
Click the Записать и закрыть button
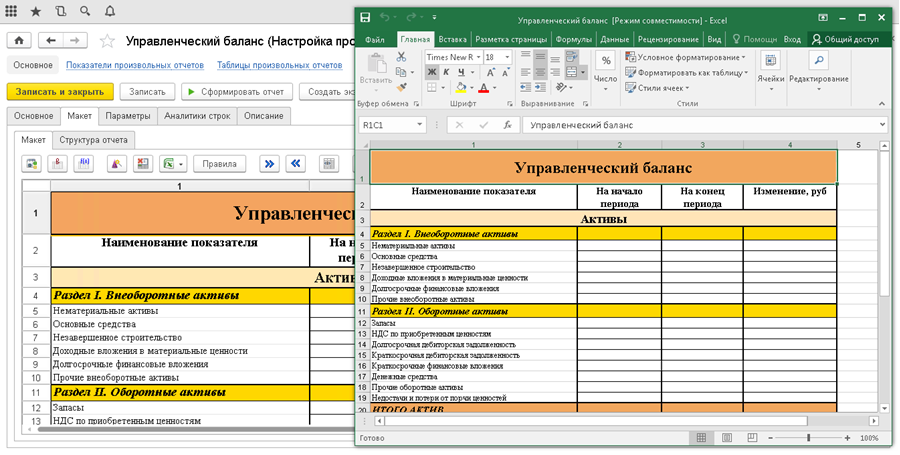click(x=59, y=91)
